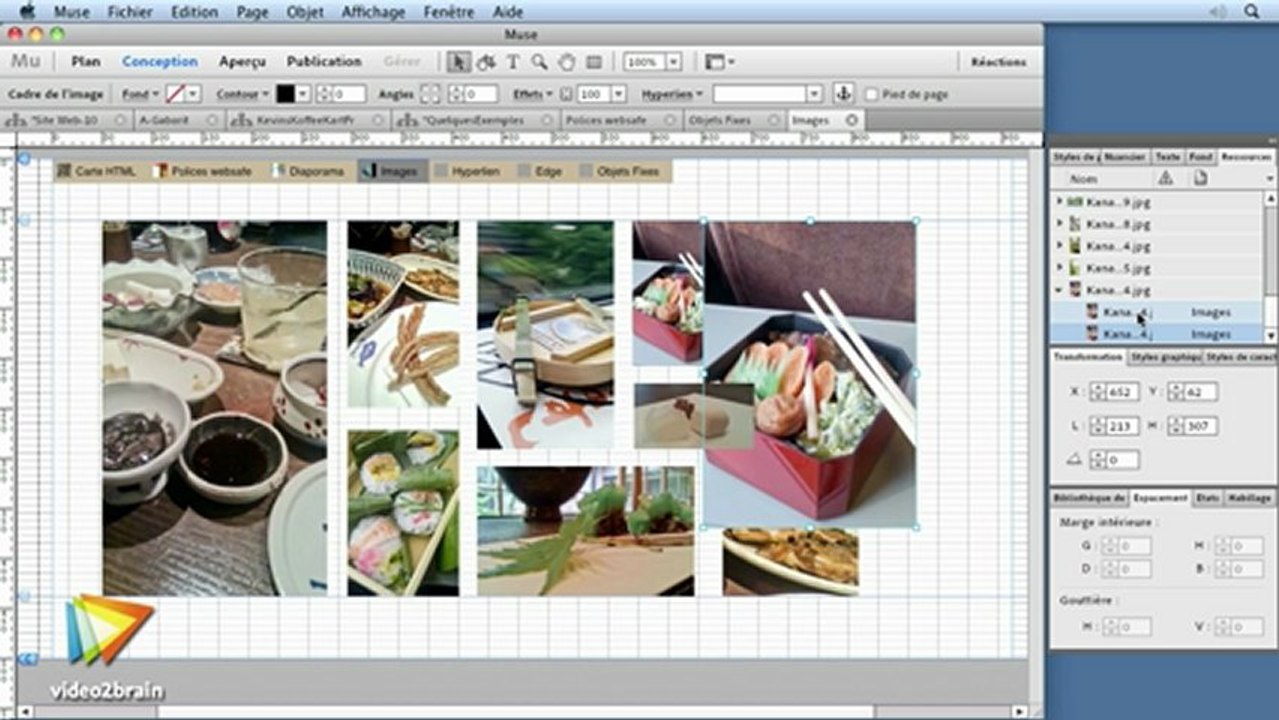Adjust the contour width stepper
The height and width of the screenshot is (720, 1279).
click(323, 94)
